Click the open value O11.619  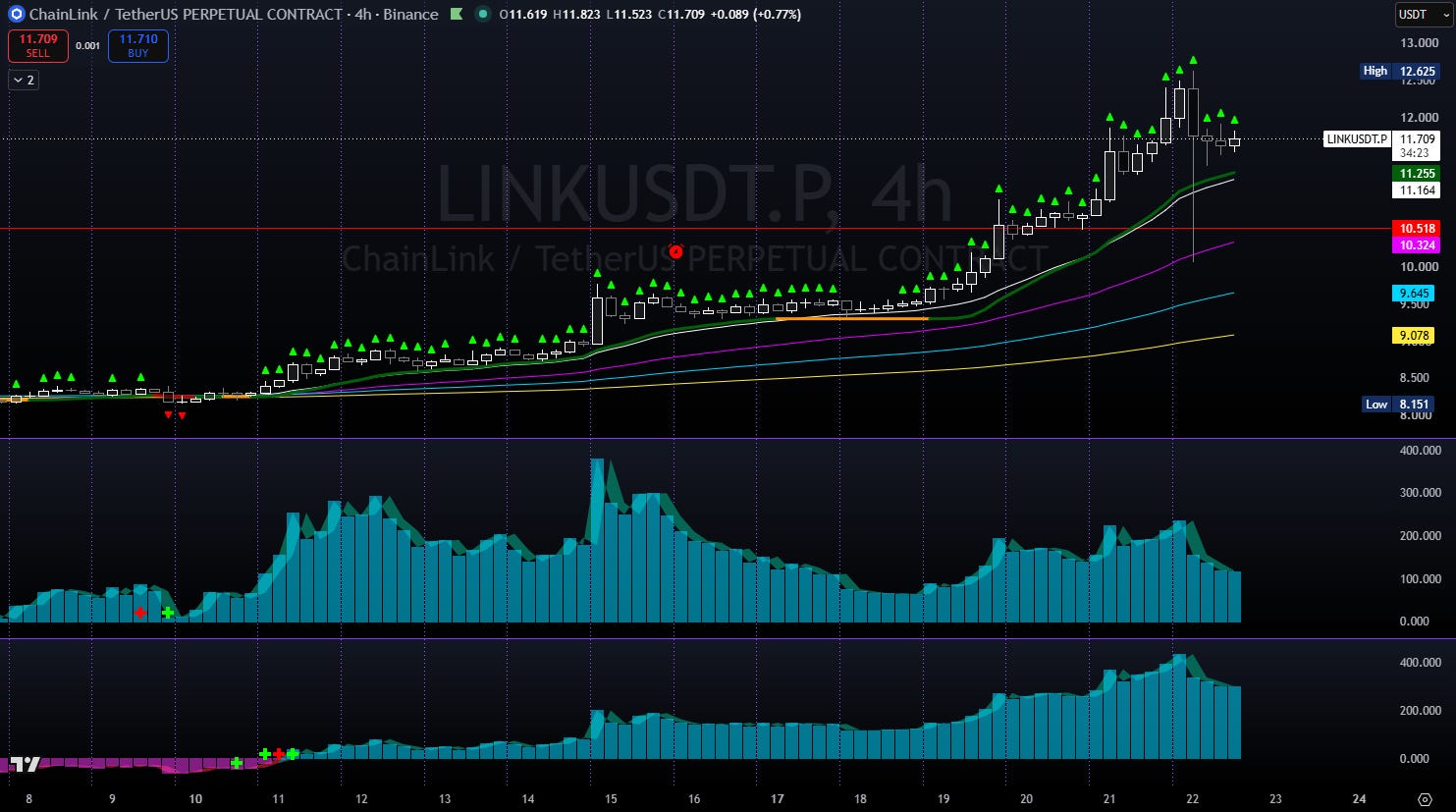[524, 15]
